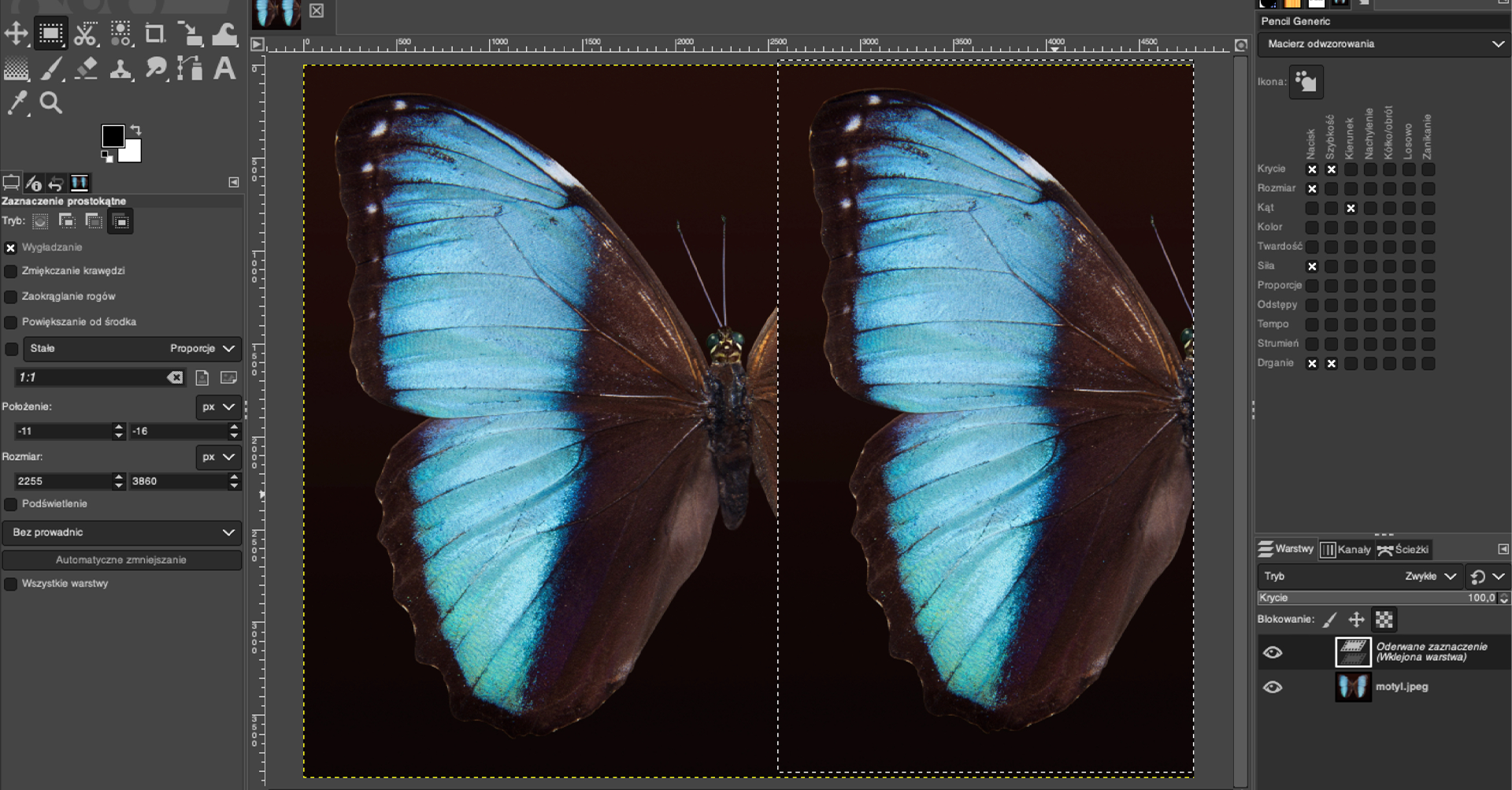Select the Move tool in the toolbox
The height and width of the screenshot is (790, 1512).
[x=16, y=34]
